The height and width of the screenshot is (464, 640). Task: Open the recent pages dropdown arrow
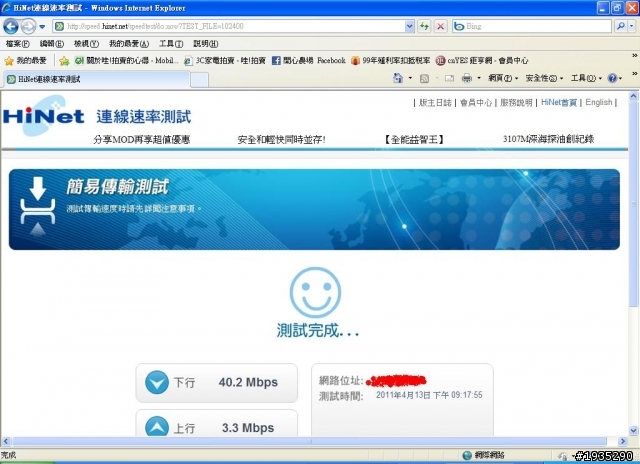pos(42,27)
